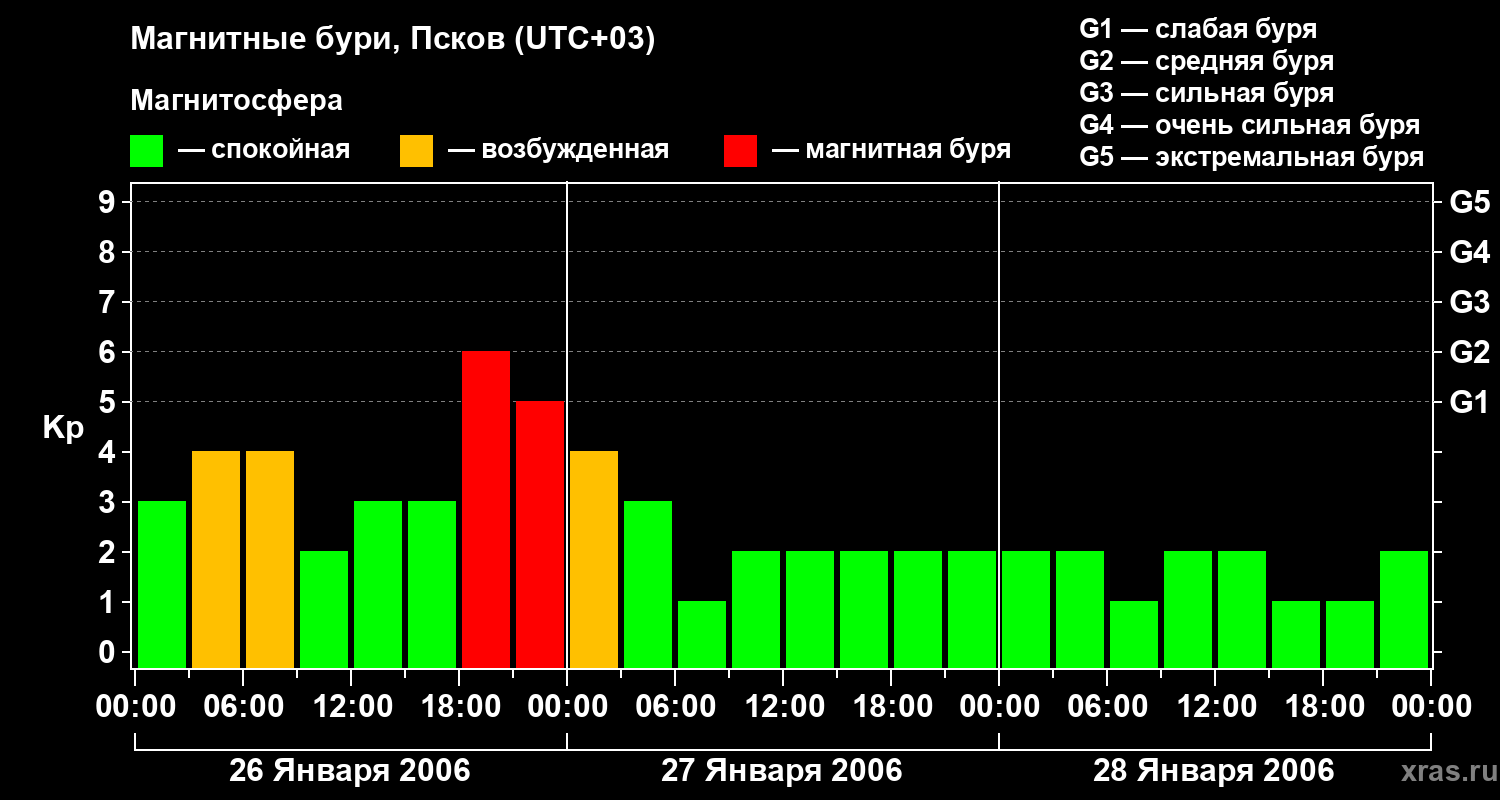1500x800 pixels.
Task: Click the '12:00' time label under 26 January
Action: (351, 707)
